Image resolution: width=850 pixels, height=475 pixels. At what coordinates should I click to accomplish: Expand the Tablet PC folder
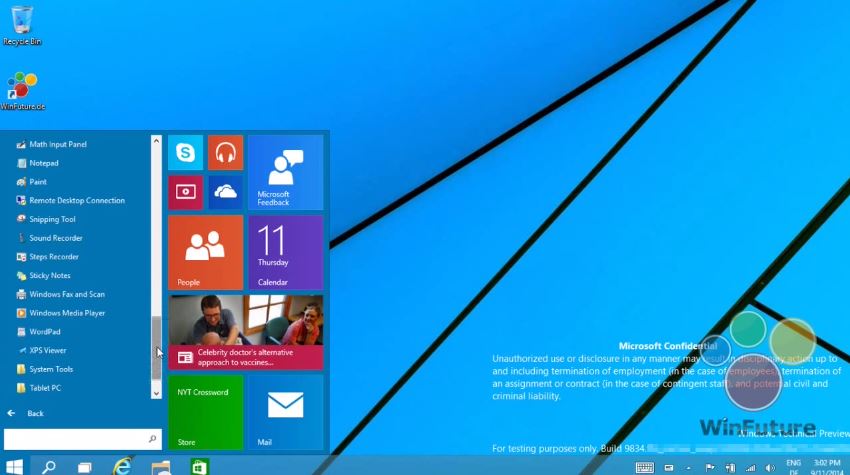coord(38,388)
